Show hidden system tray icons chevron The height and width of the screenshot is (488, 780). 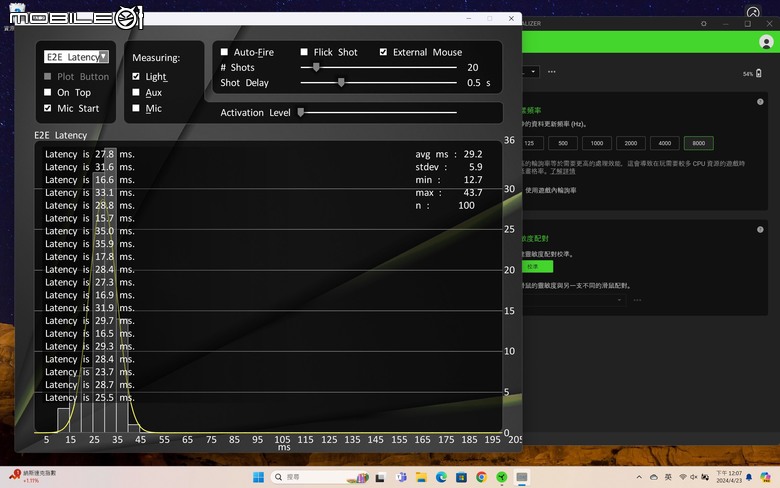639,478
